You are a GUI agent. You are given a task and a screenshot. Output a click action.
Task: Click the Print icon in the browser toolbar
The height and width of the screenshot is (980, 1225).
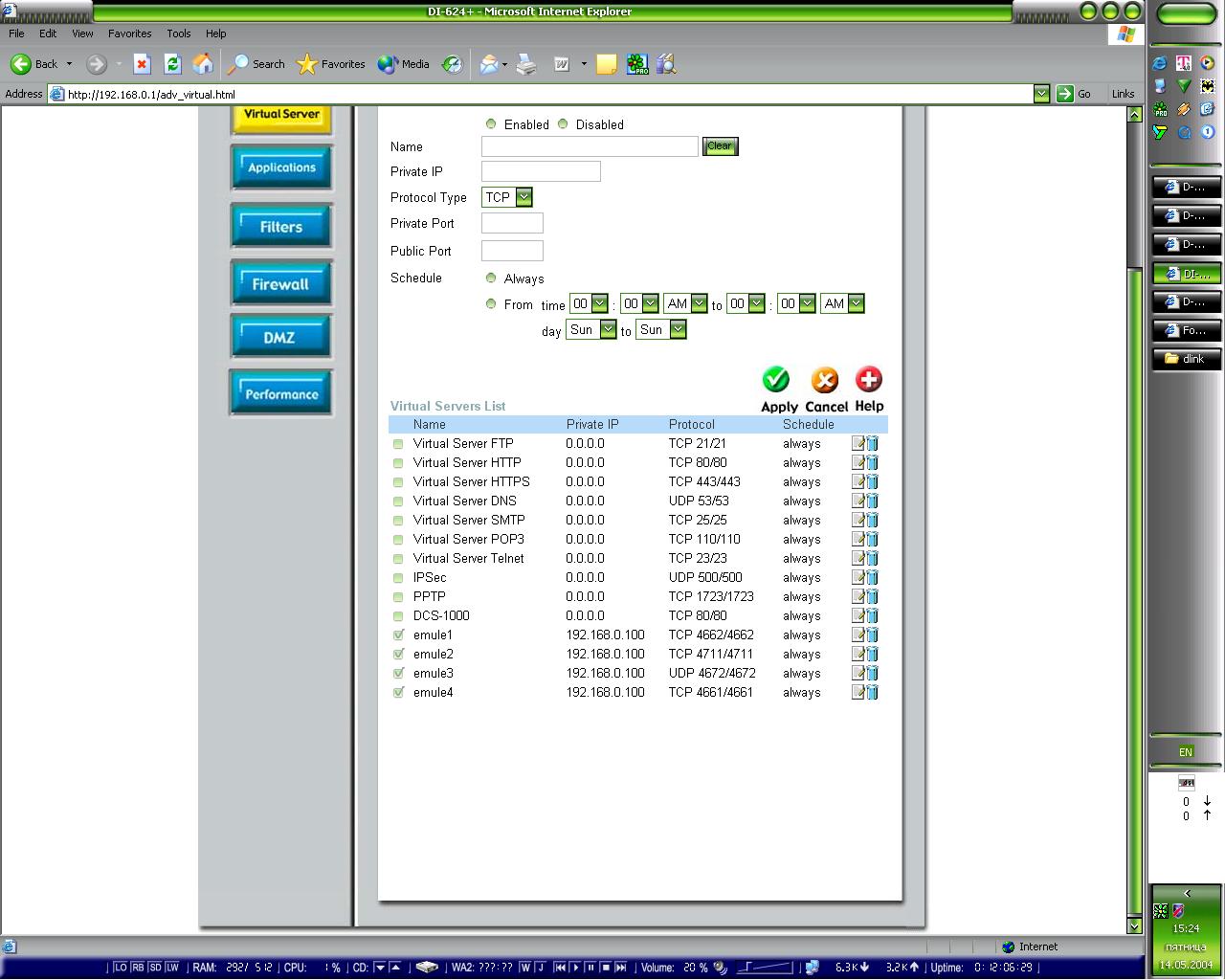(525, 64)
